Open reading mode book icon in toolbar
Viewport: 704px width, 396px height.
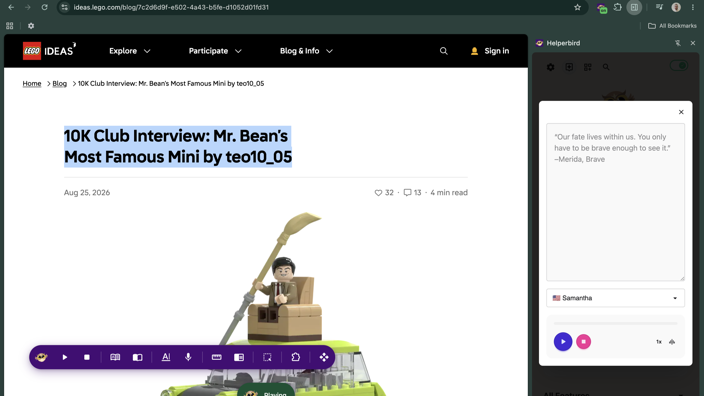pyautogui.click(x=115, y=357)
